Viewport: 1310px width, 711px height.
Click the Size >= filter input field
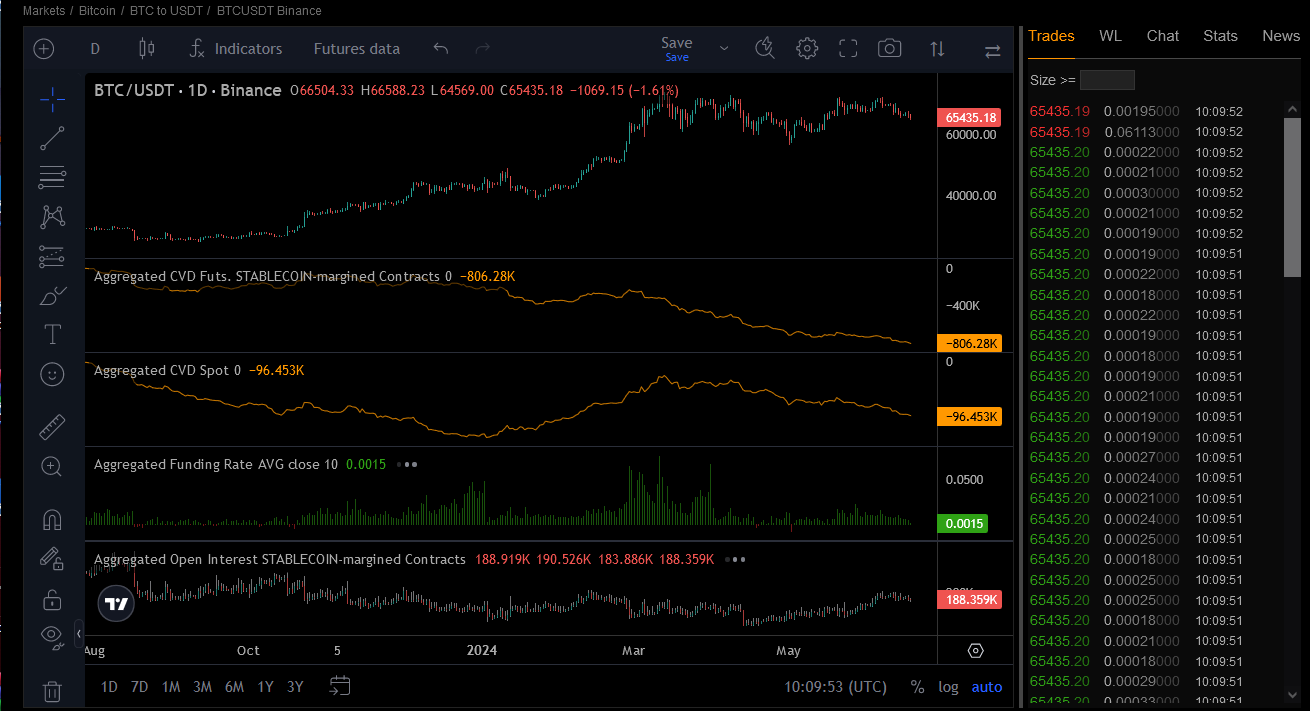(1107, 80)
